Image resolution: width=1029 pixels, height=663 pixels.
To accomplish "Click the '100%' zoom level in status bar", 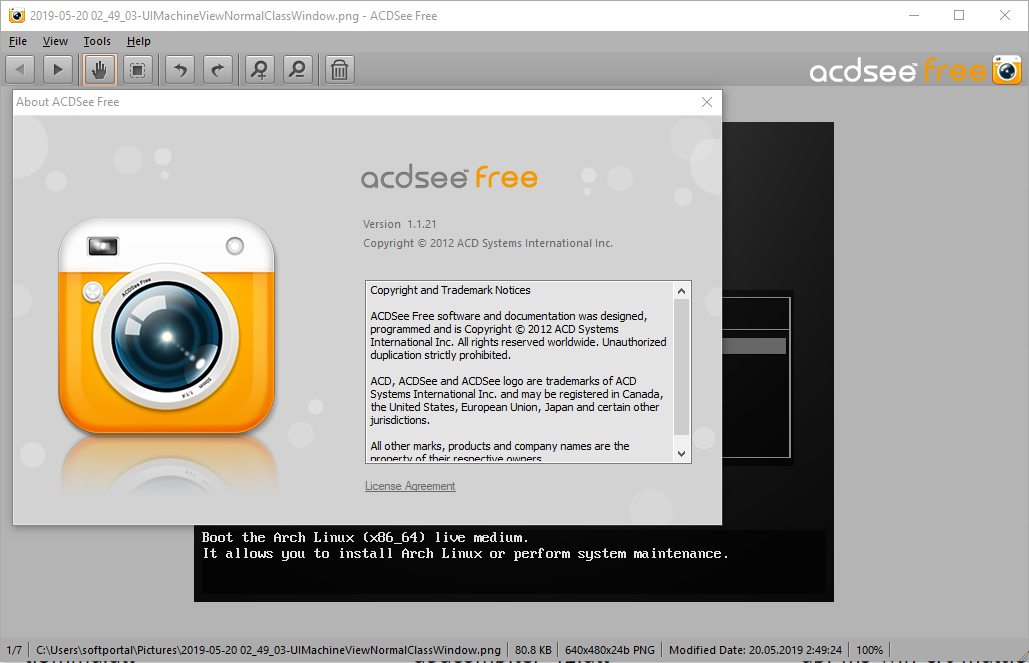I will (x=870, y=650).
